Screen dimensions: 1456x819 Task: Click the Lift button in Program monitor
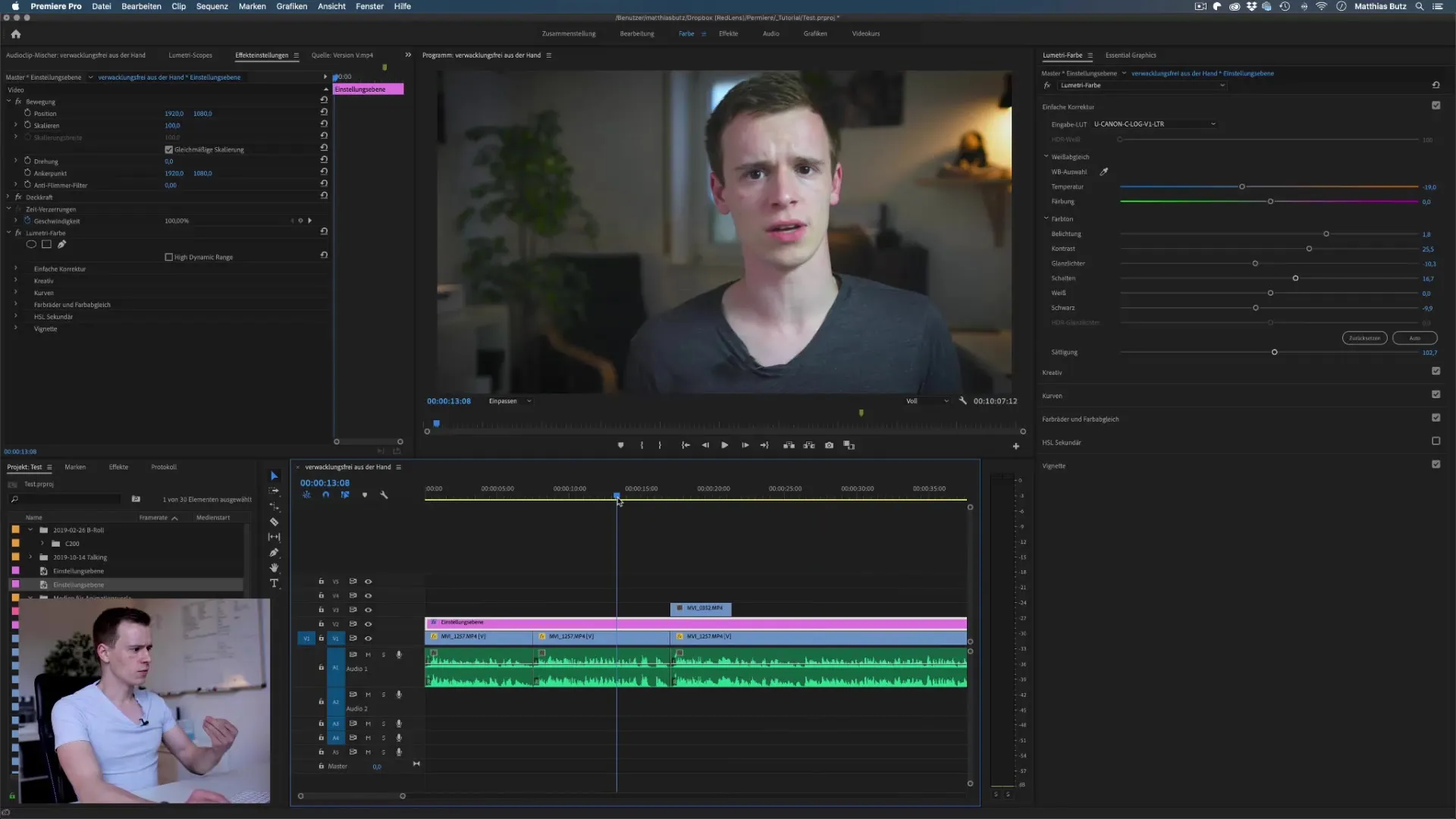point(789,445)
